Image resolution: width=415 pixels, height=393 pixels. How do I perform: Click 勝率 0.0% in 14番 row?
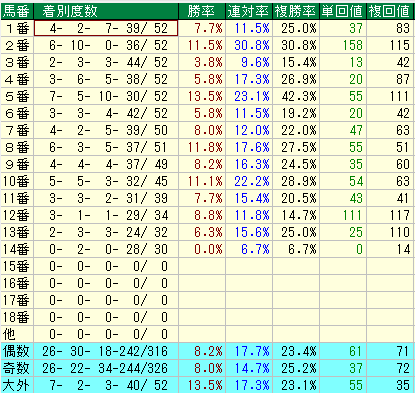click(x=202, y=249)
